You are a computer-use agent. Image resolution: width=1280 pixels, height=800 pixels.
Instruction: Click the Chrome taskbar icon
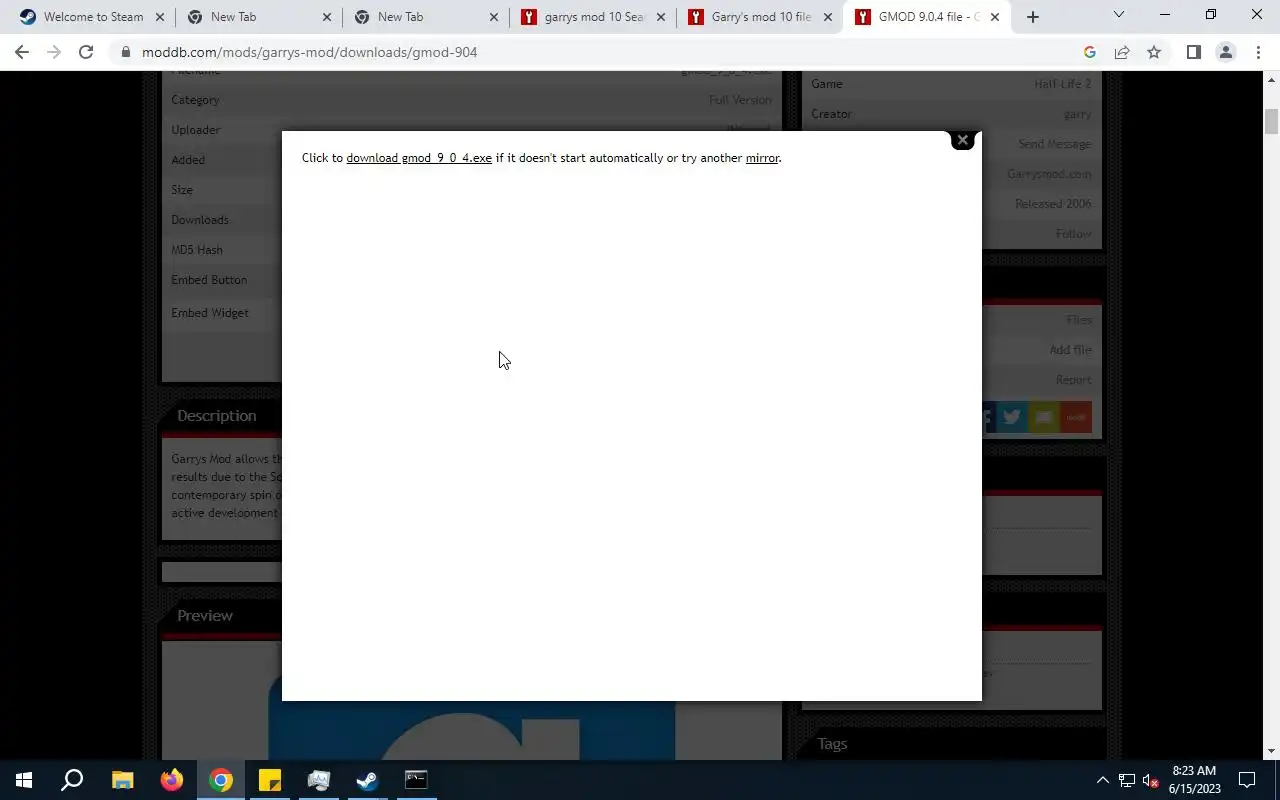[220, 780]
